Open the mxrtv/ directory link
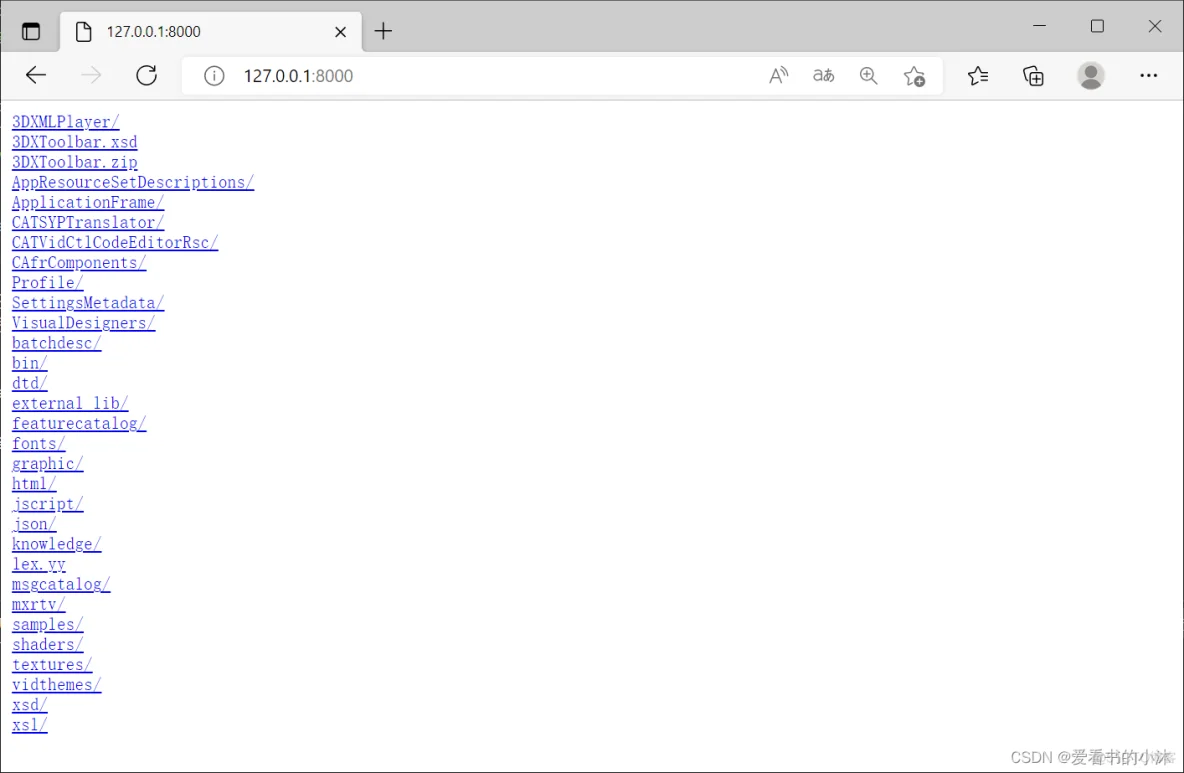Viewport: 1184px width, 773px height. coord(39,605)
